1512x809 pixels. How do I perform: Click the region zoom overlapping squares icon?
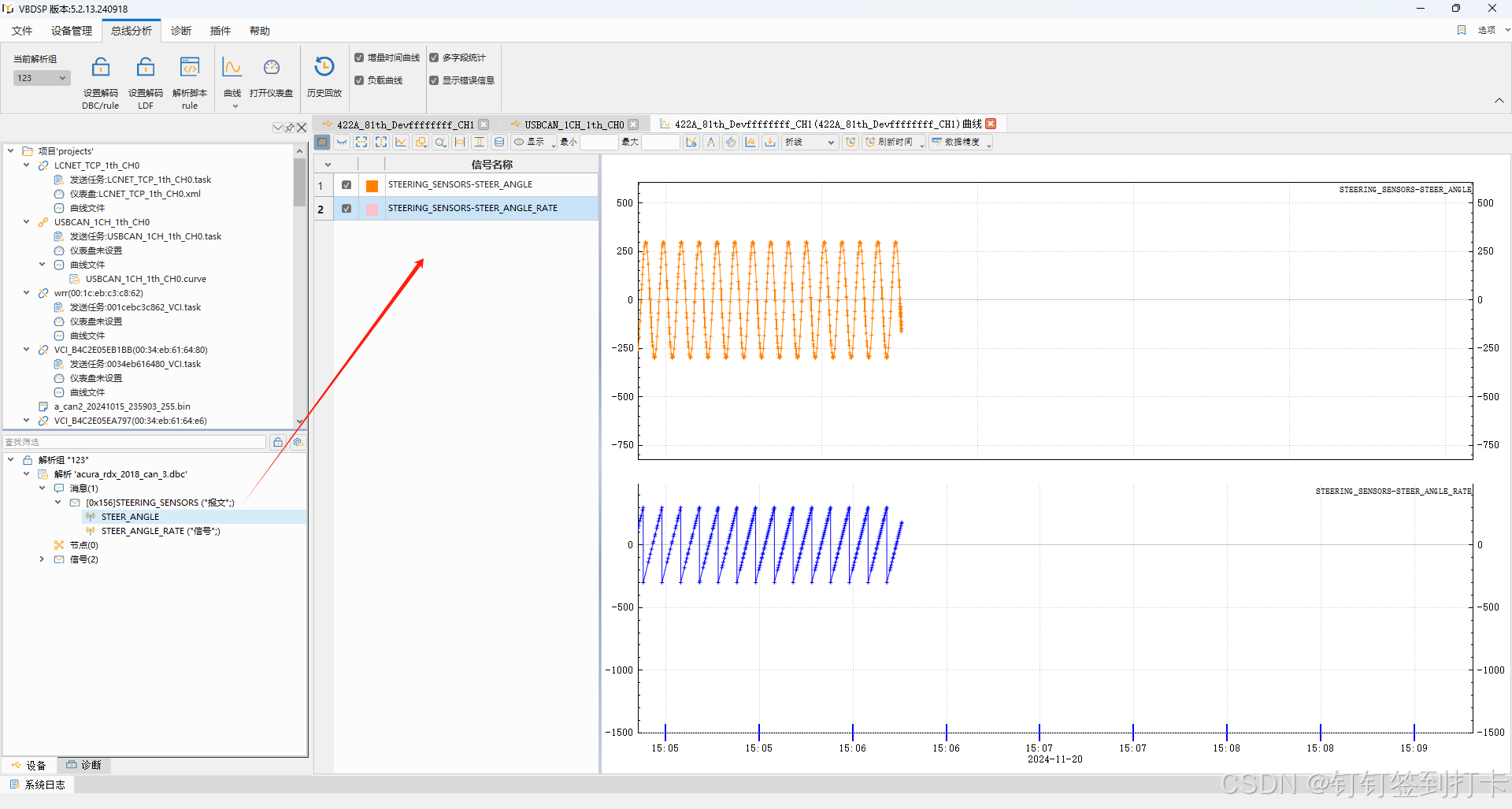tap(421, 142)
